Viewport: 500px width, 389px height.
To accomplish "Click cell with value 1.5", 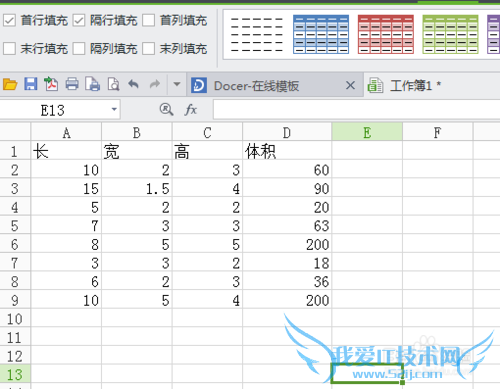I will click(137, 188).
